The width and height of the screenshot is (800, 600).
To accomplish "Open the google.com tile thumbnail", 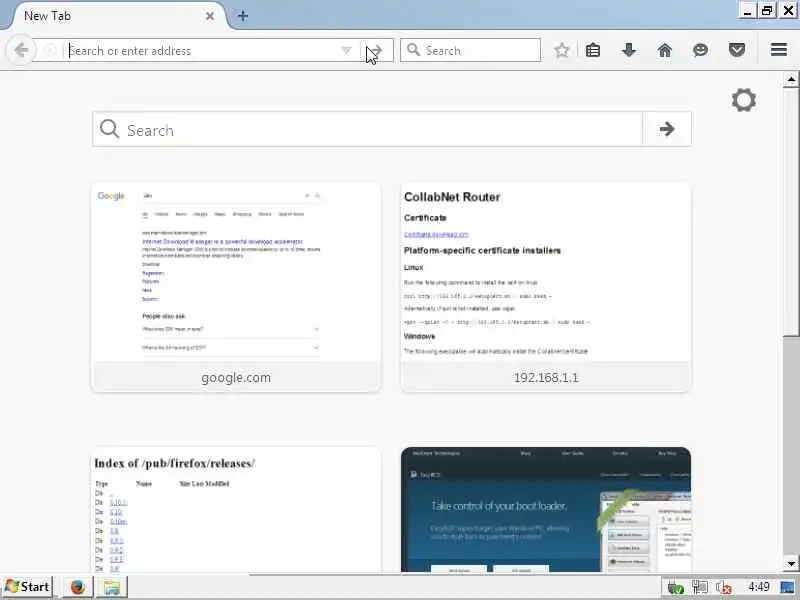I will click(x=236, y=272).
